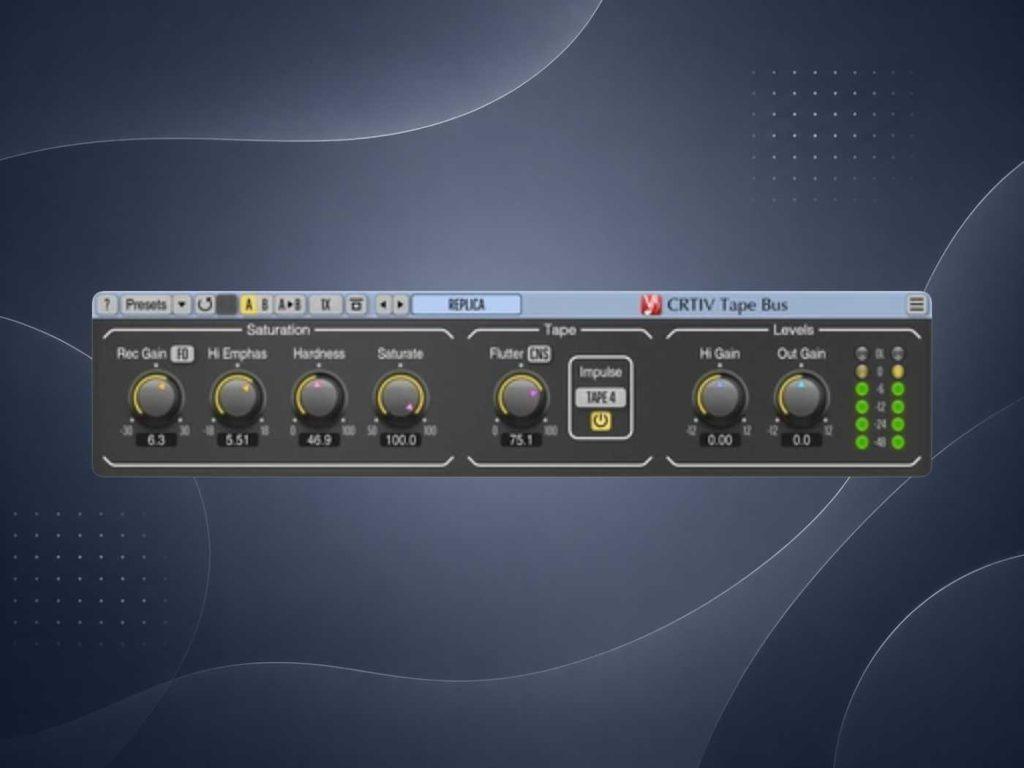Viewport: 1024px width, 768px height.
Task: Click the red CRTIV plugin logo
Action: point(650,305)
